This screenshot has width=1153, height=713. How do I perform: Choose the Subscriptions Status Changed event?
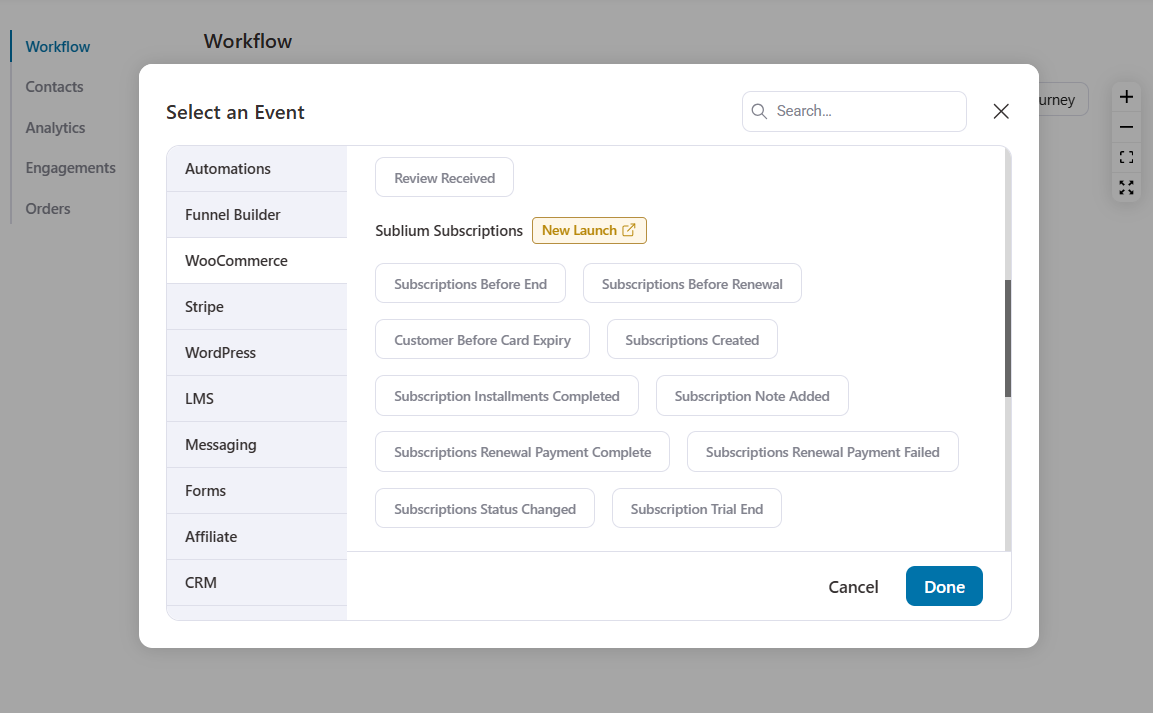(485, 509)
